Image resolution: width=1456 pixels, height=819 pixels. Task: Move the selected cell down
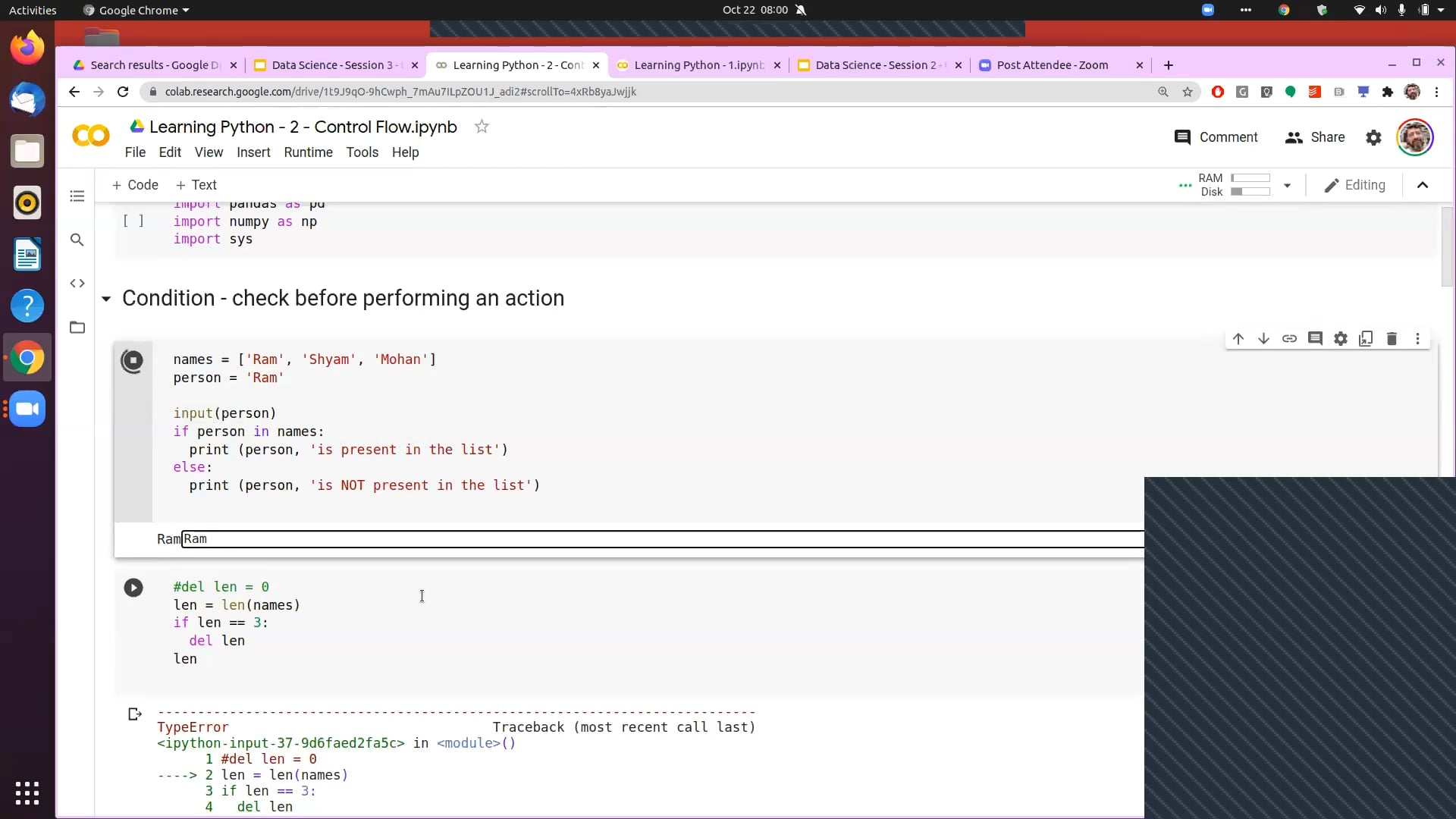(1263, 339)
